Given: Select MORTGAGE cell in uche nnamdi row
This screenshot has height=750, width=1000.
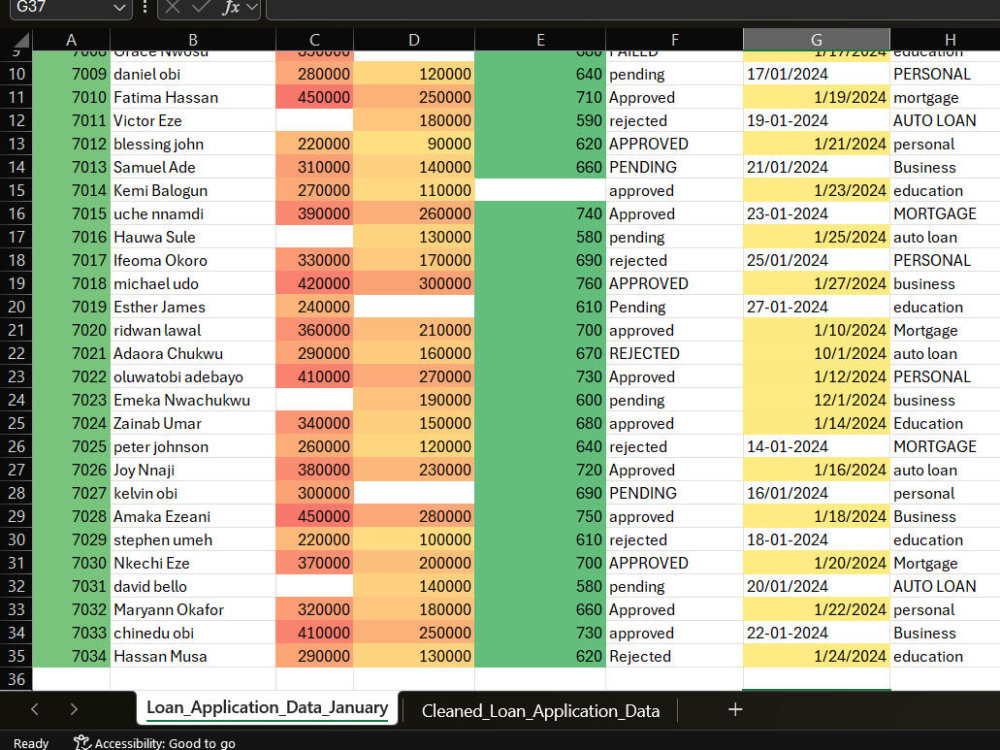Looking at the screenshot, I should click(945, 214).
